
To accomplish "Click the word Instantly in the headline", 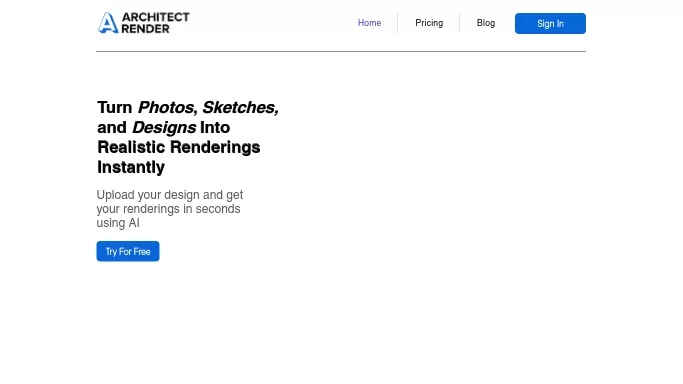I will point(131,167).
